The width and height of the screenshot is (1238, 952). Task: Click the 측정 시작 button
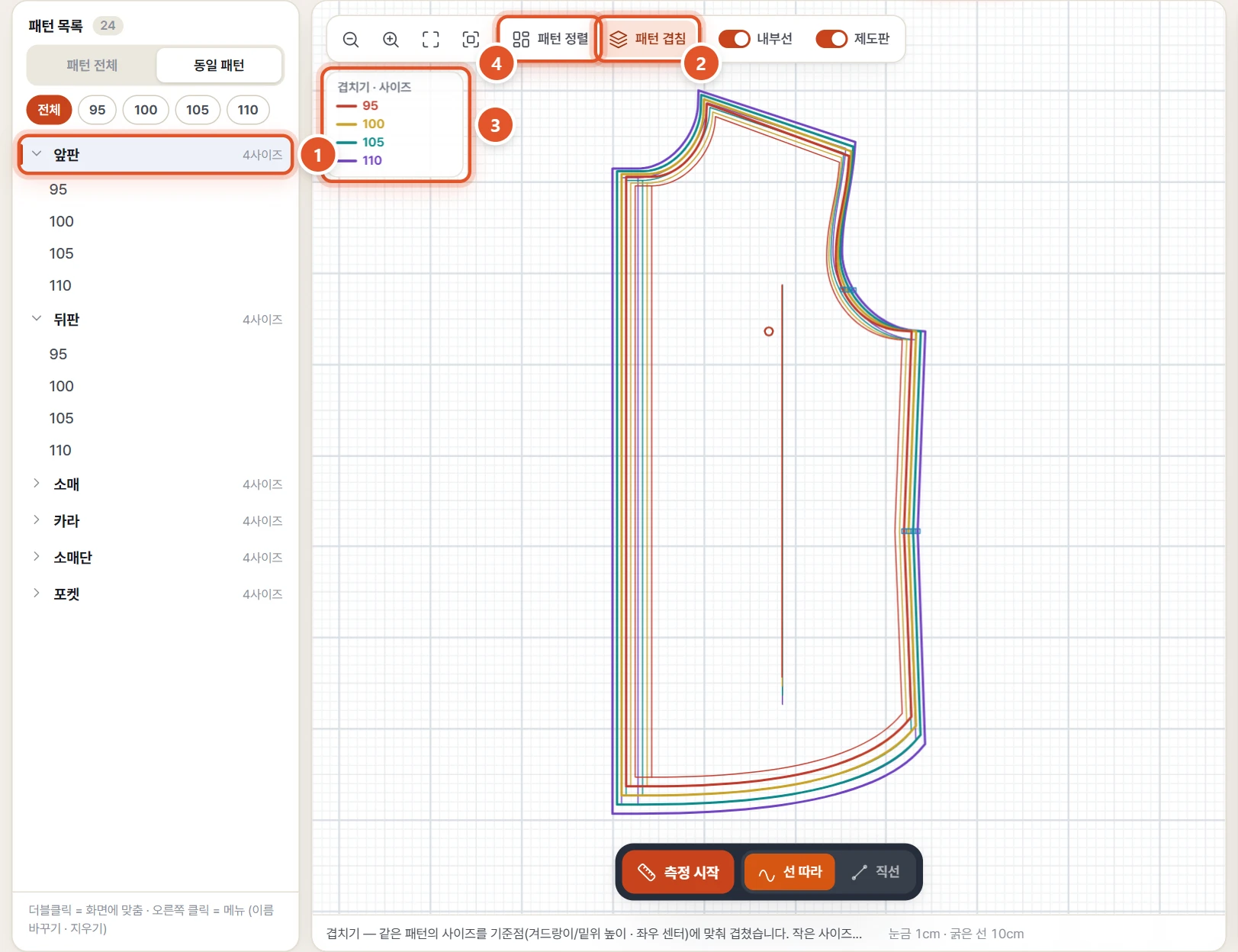pyautogui.click(x=678, y=872)
